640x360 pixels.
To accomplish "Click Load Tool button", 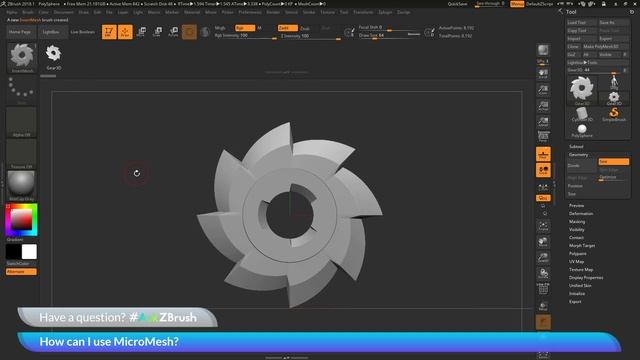I will coord(581,22).
